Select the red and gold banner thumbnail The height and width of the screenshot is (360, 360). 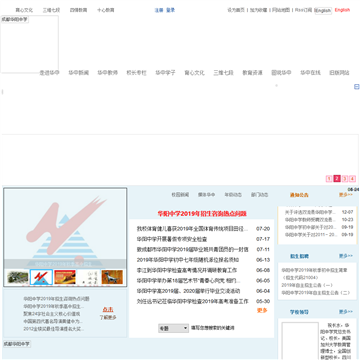[x=65, y=277]
